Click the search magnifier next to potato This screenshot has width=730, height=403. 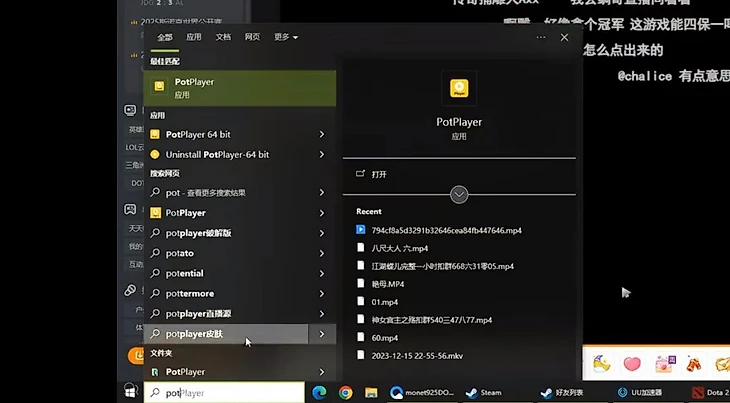coord(155,253)
